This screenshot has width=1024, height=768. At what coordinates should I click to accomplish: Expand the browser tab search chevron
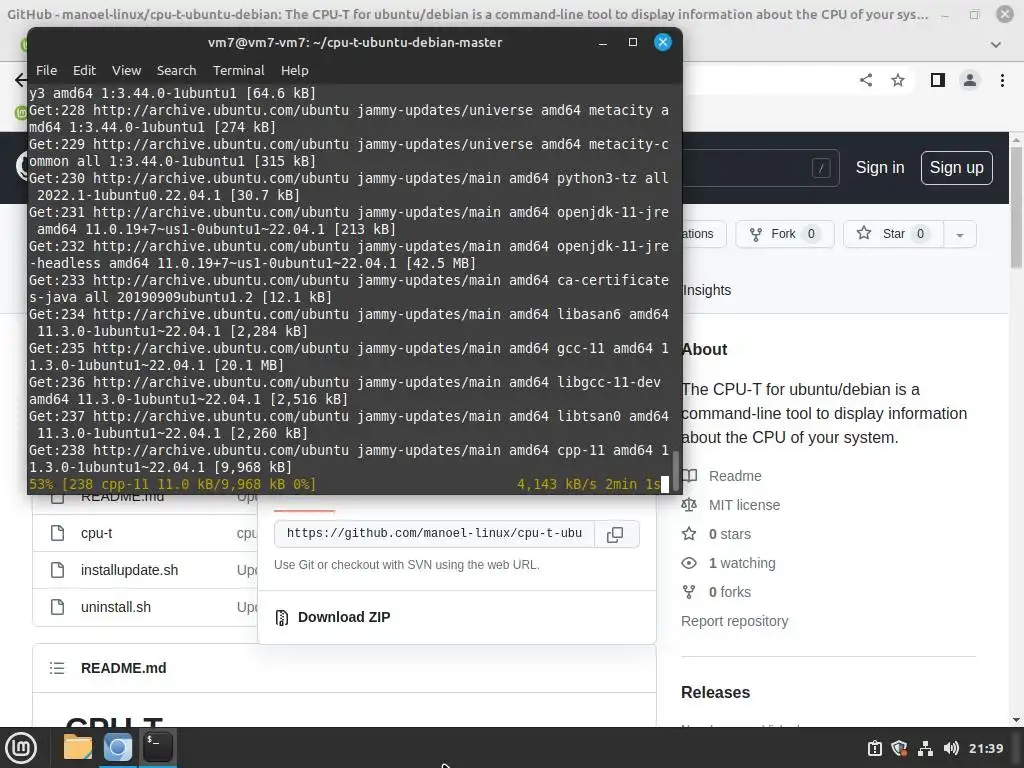996,44
